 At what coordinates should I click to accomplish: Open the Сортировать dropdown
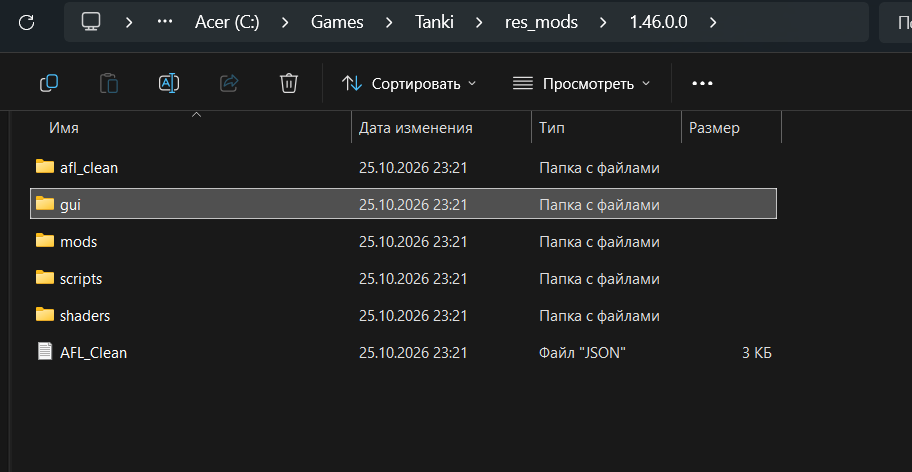tap(409, 84)
